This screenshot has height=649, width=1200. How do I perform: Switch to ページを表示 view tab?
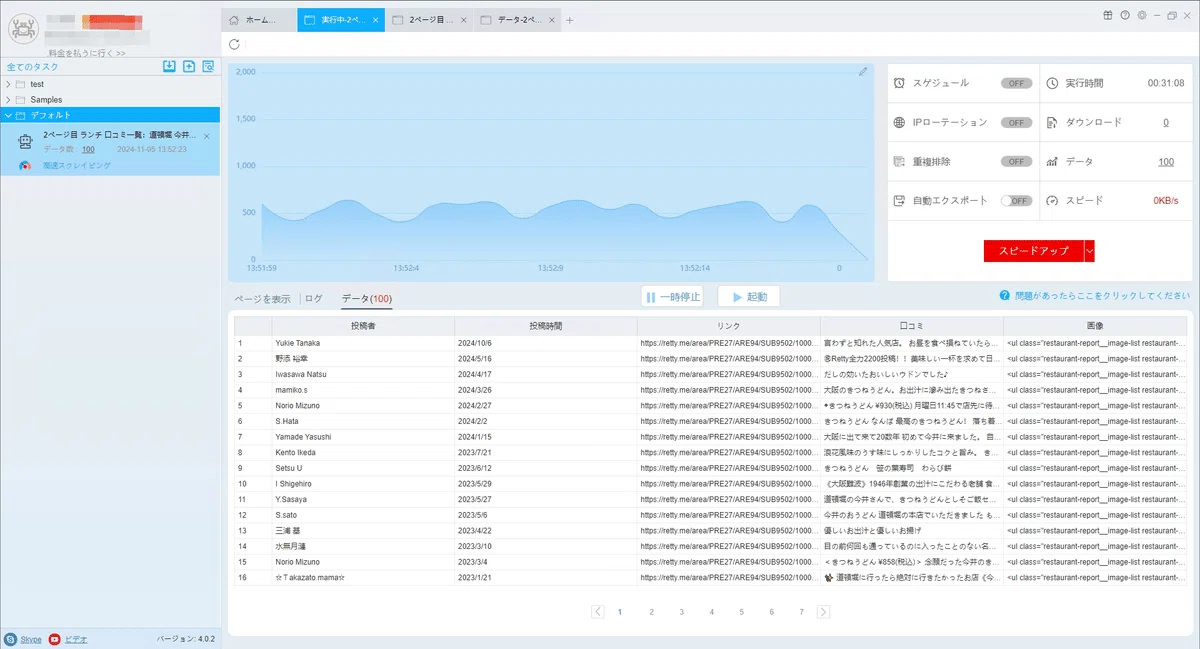pyautogui.click(x=262, y=298)
